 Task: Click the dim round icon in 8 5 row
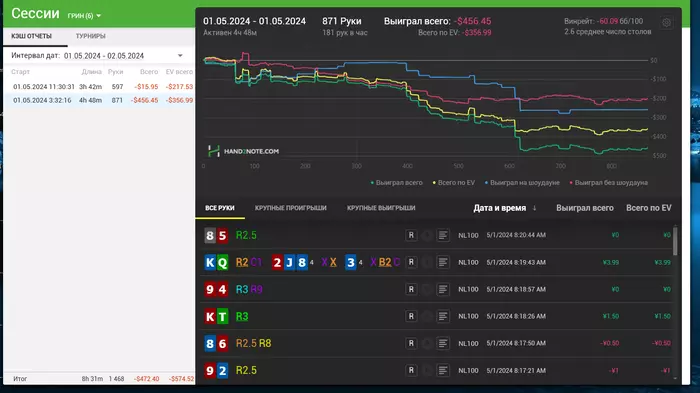(427, 235)
